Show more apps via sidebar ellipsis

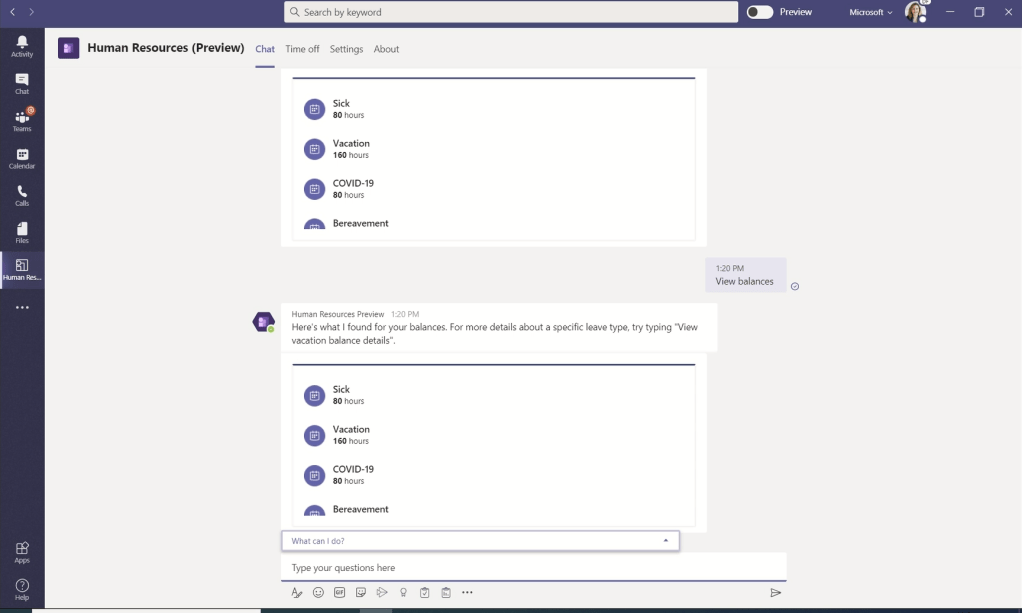[22, 308]
